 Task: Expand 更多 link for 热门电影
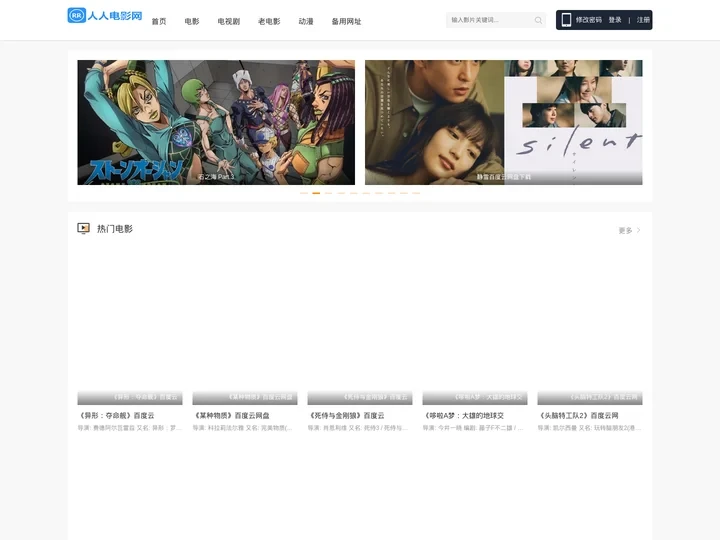pos(629,230)
